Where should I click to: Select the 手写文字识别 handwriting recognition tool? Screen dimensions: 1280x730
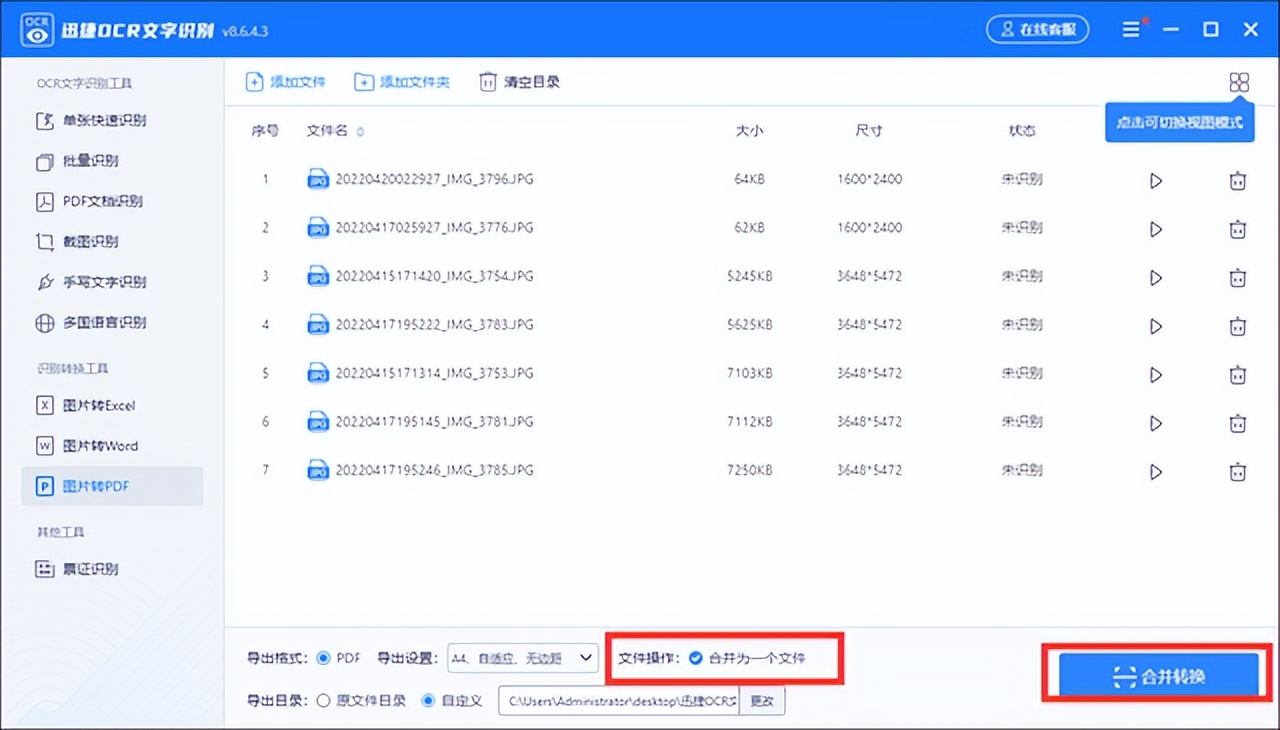(104, 282)
